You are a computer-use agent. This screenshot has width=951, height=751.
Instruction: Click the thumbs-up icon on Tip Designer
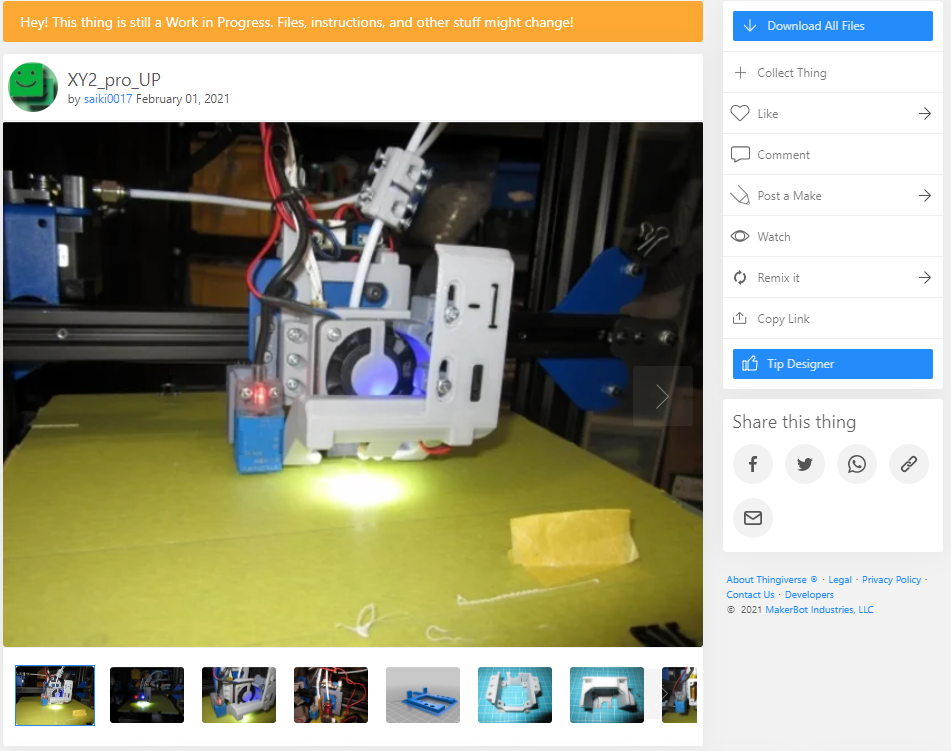tap(750, 363)
